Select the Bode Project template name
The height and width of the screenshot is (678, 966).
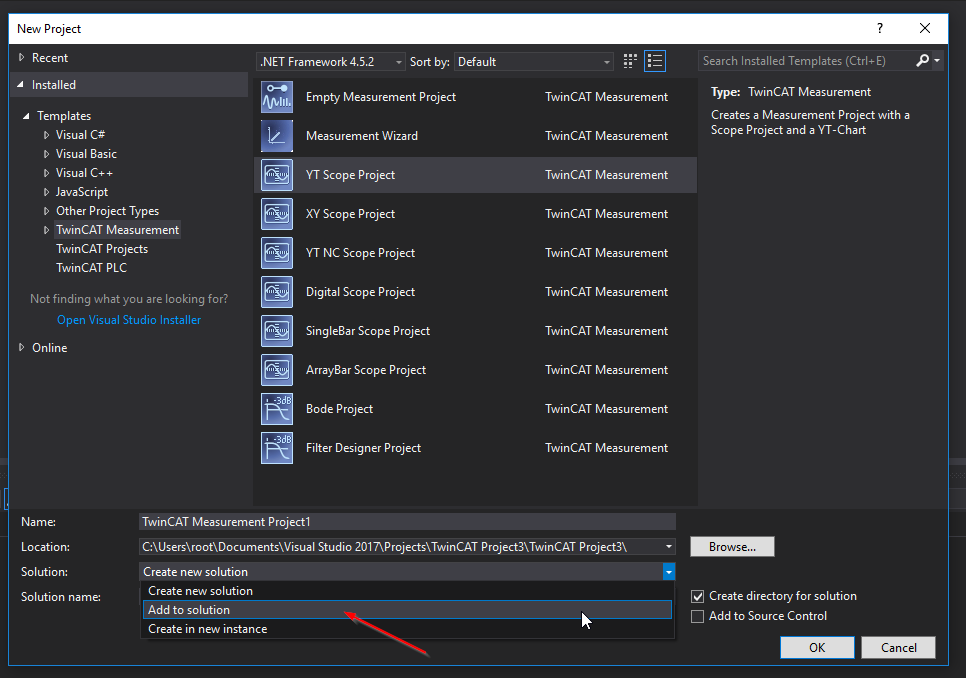339,409
